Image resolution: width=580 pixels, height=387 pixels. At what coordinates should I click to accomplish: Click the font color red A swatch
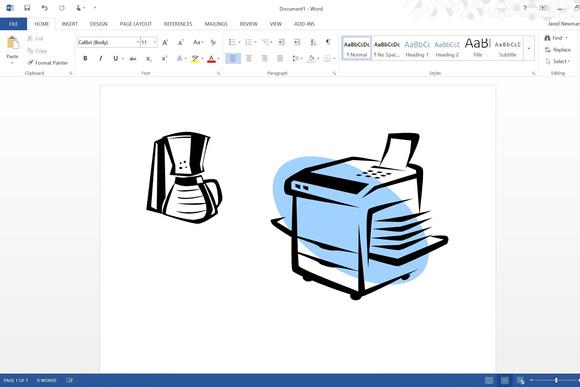point(211,59)
